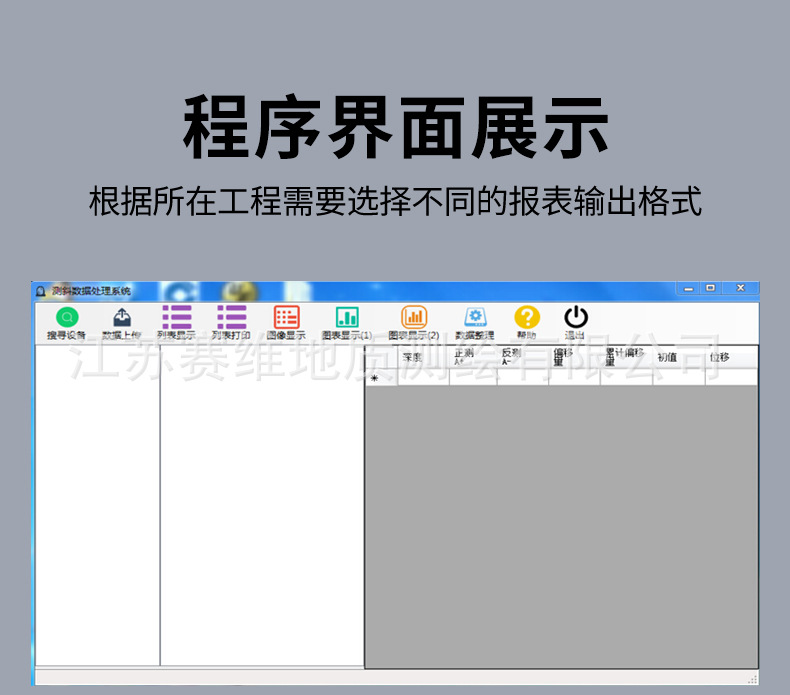Click the 累计偏移量 column header
Screen dimensions: 790x695
(x=626, y=357)
